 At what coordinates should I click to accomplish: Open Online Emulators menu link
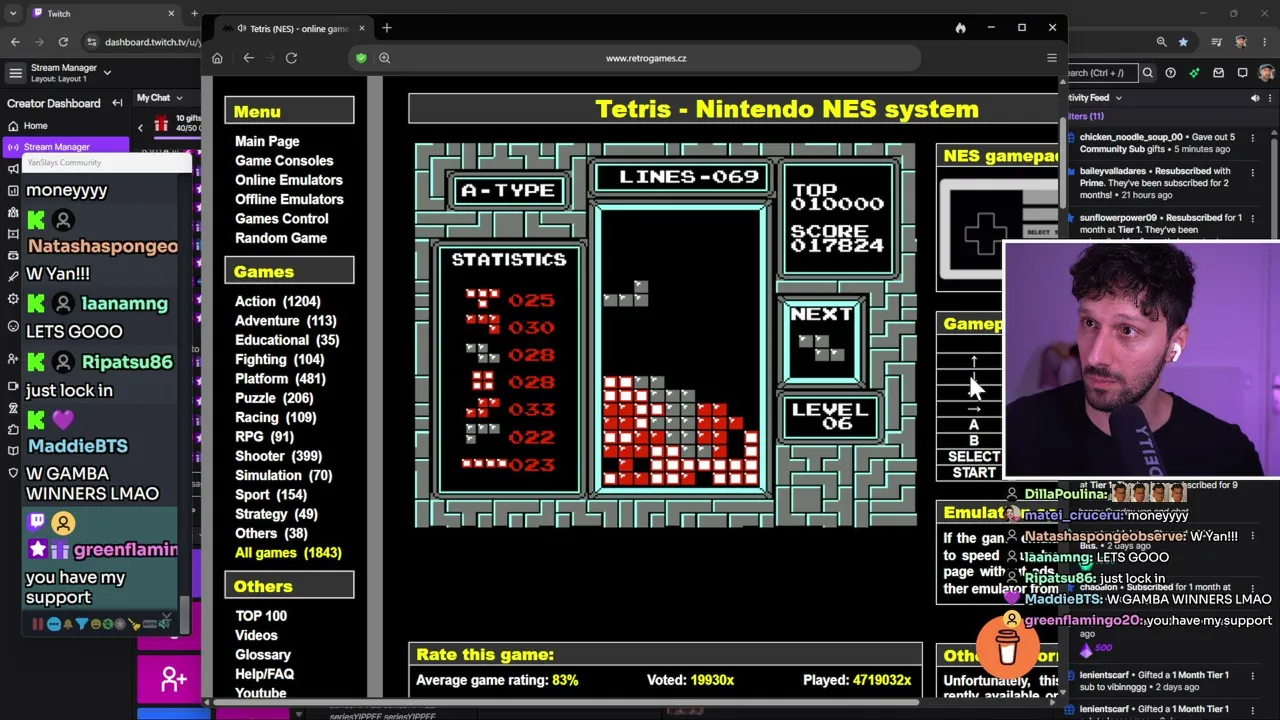[x=289, y=180]
